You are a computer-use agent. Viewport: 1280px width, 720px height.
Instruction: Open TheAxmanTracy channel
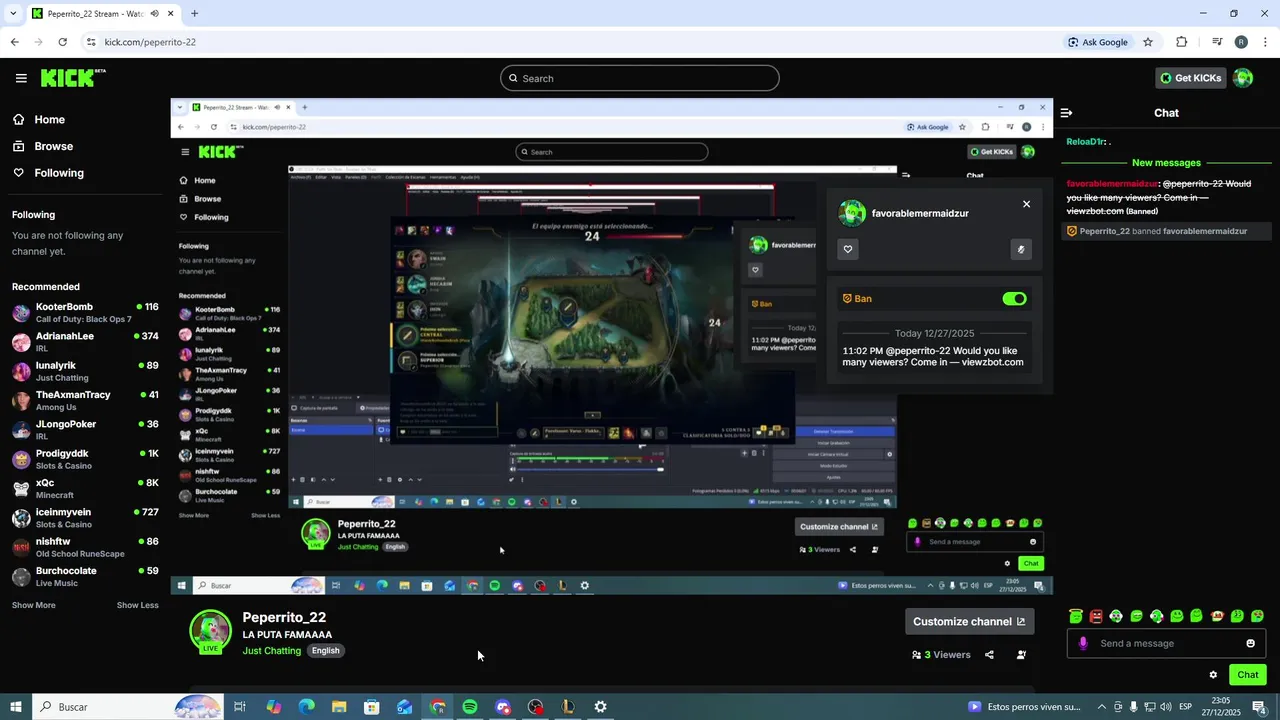click(x=84, y=400)
